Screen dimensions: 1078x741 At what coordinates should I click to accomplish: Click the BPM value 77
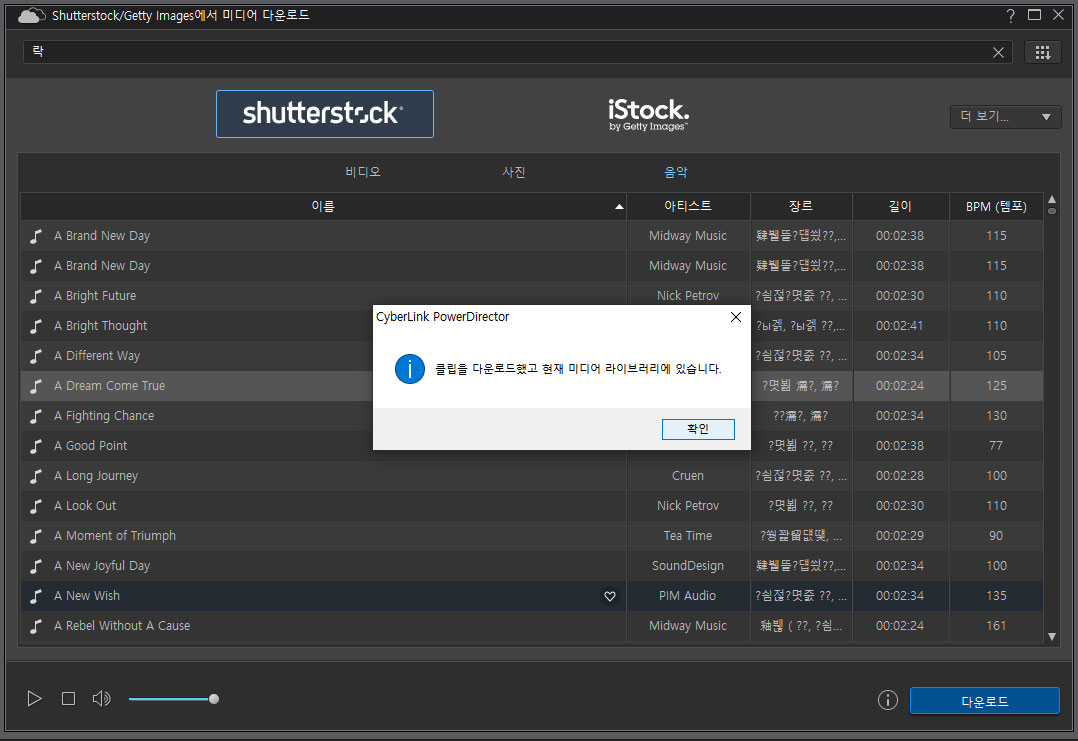(x=996, y=445)
